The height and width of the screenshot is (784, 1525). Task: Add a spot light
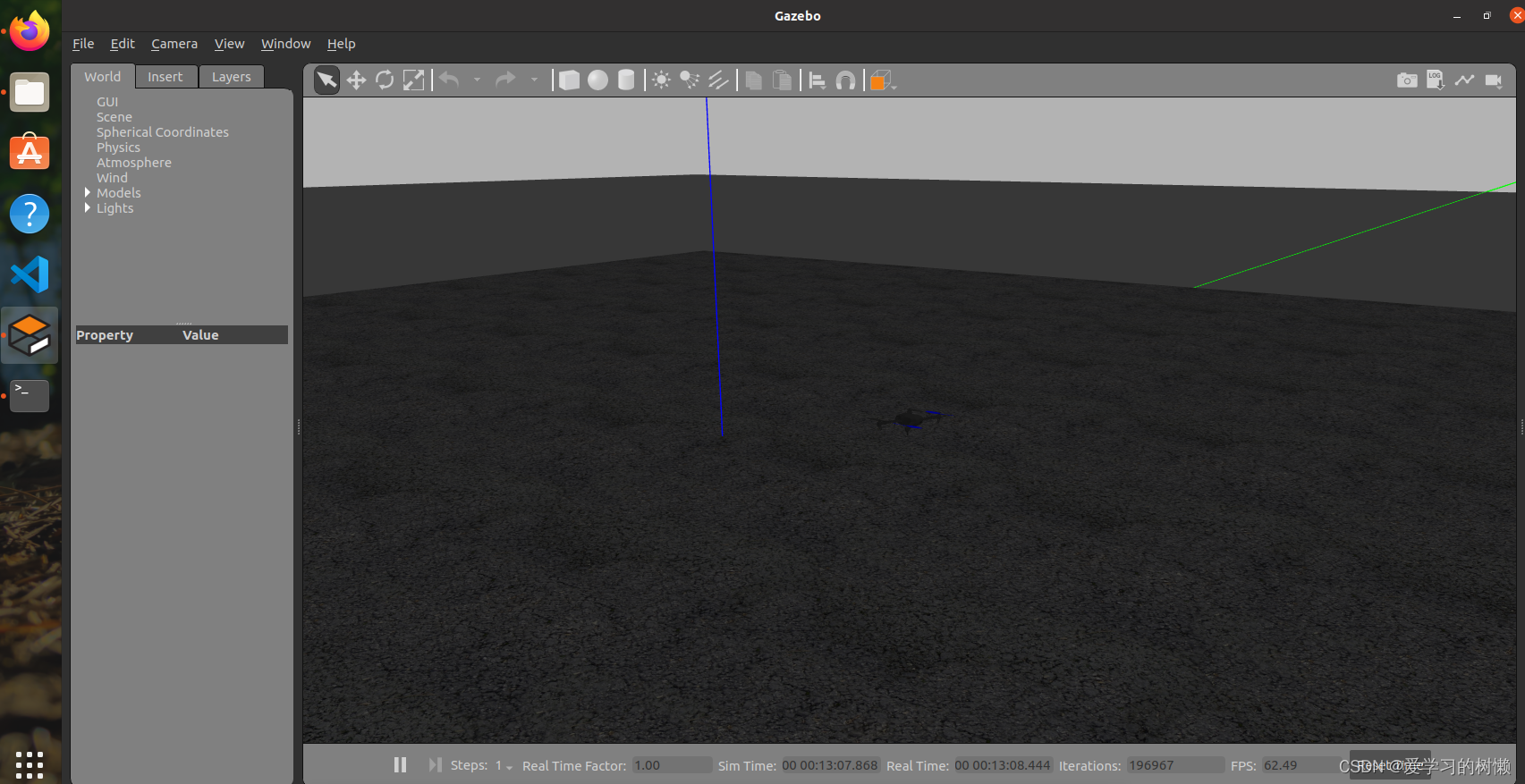[x=690, y=80]
